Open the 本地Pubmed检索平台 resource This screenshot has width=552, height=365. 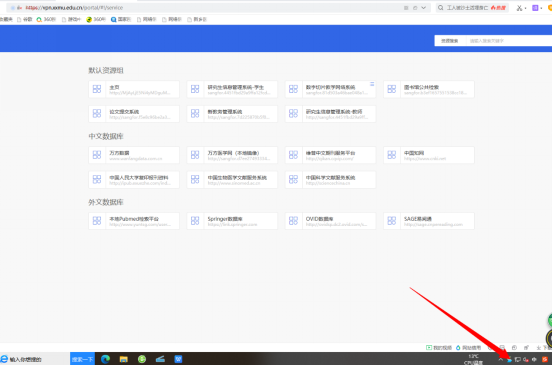(134, 221)
